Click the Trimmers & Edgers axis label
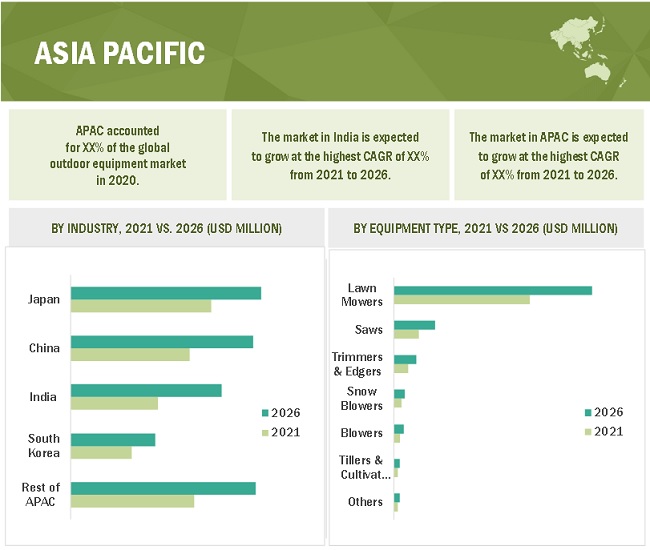The width and height of the screenshot is (650, 550). (x=358, y=364)
